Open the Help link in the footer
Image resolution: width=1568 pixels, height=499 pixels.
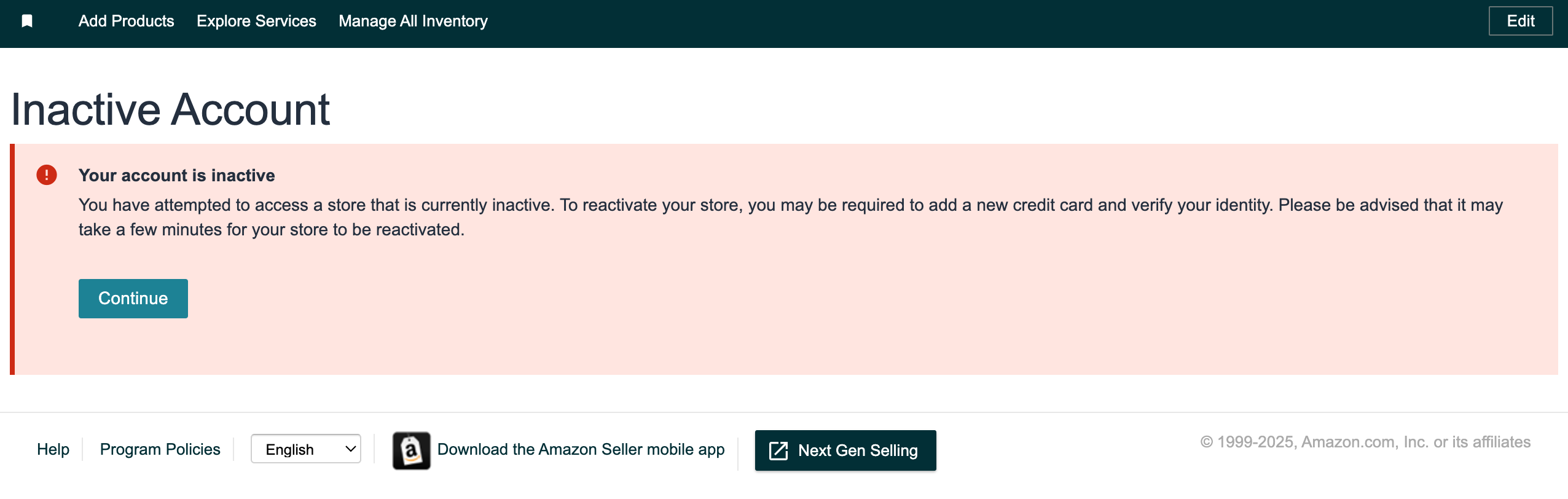point(53,449)
